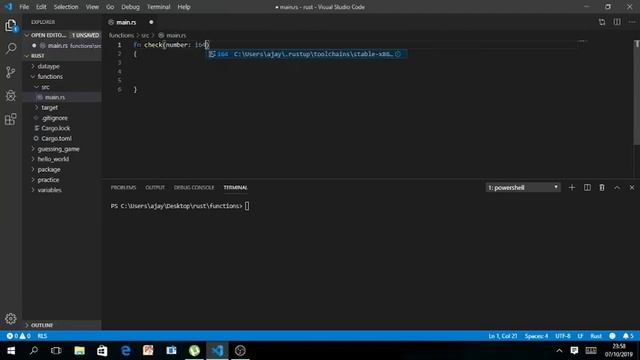Select the i64 autocomplete suggestion
The height and width of the screenshot is (360, 640).
[306, 54]
